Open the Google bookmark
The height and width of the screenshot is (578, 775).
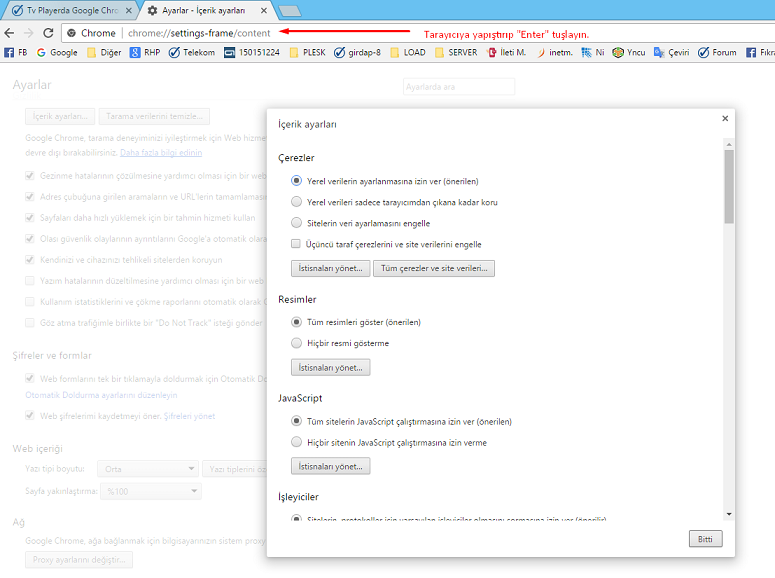57,52
